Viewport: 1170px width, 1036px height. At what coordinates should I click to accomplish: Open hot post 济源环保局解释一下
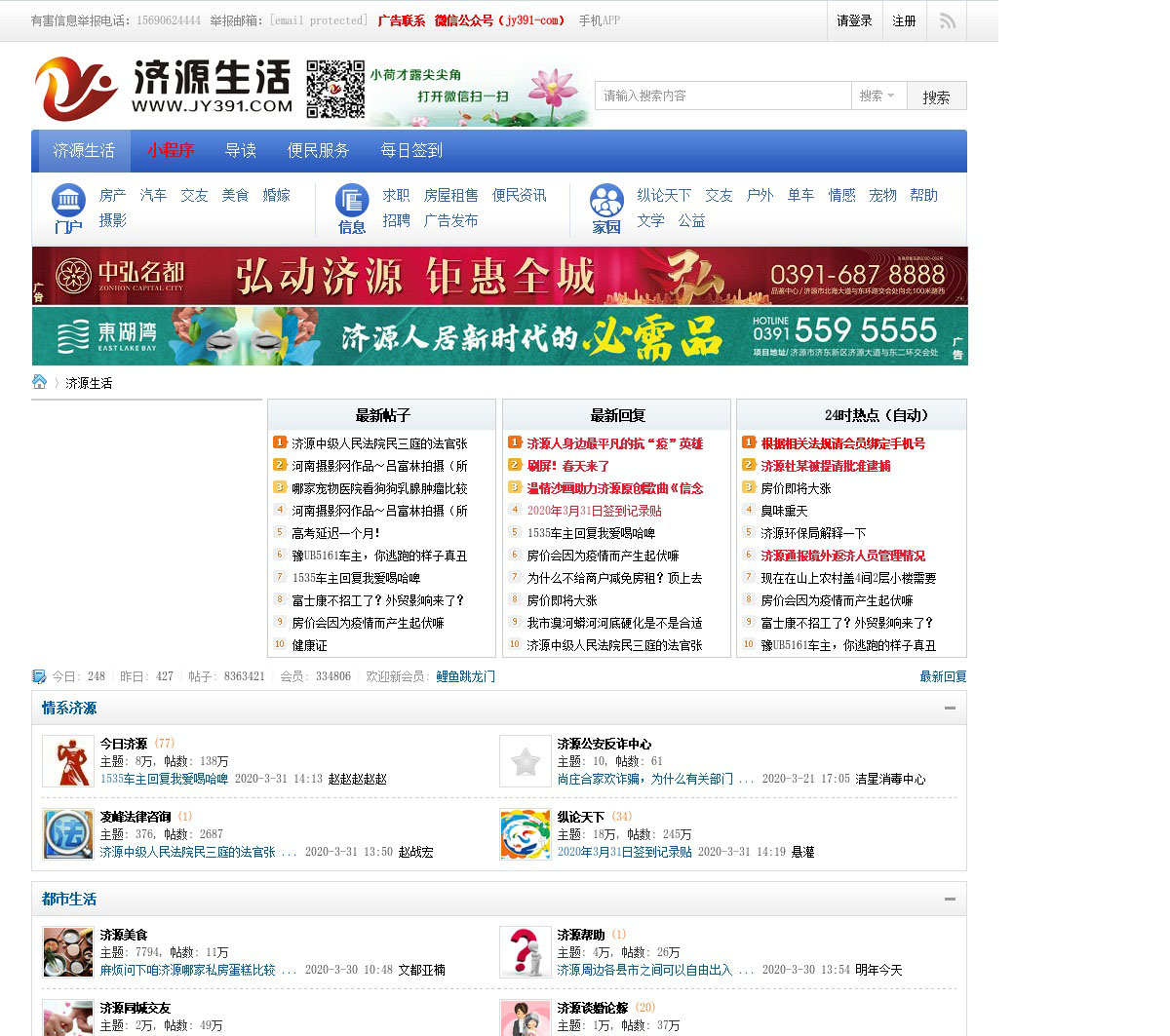point(813,533)
